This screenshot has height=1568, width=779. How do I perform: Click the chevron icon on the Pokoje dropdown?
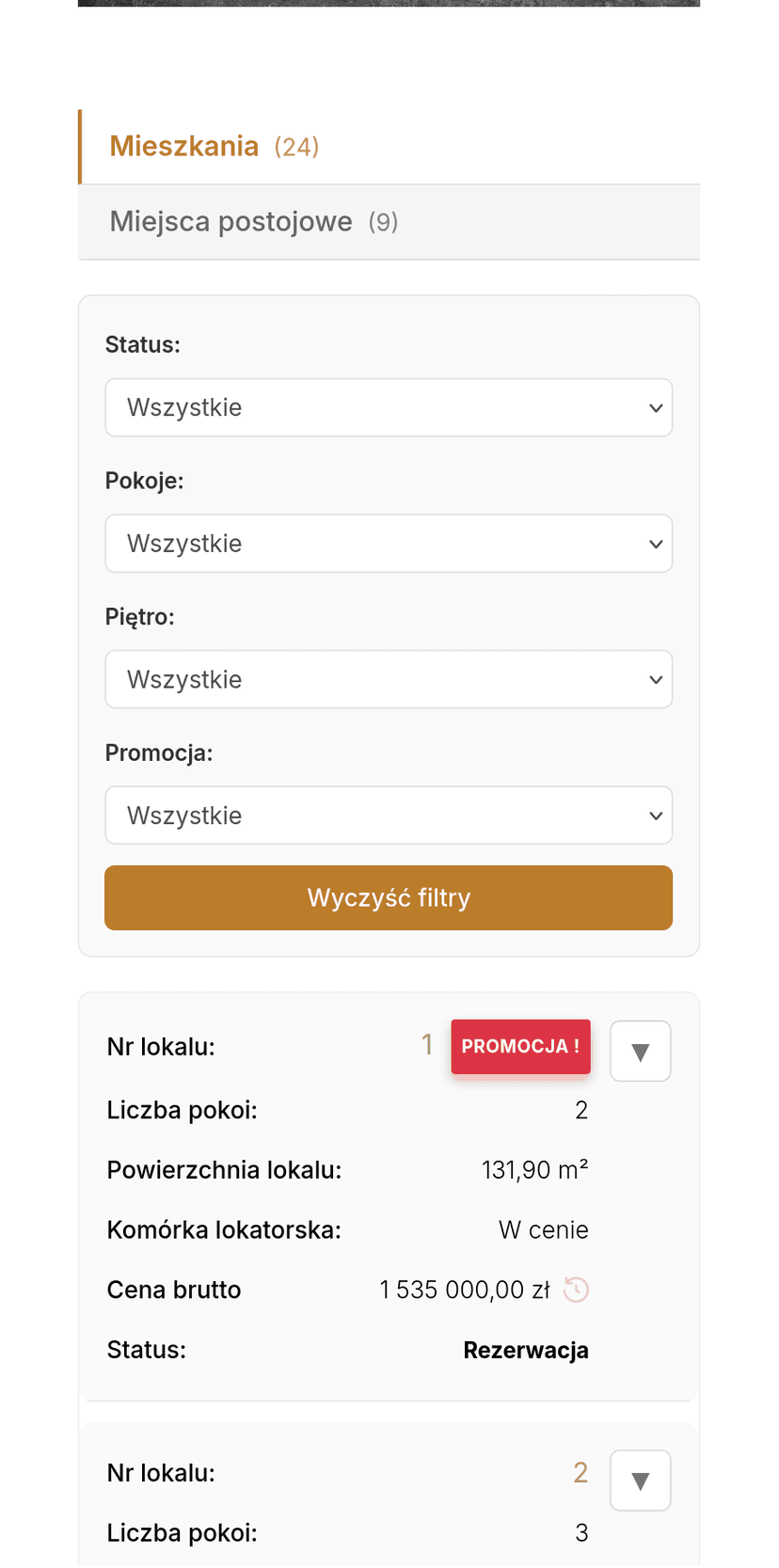coord(656,544)
